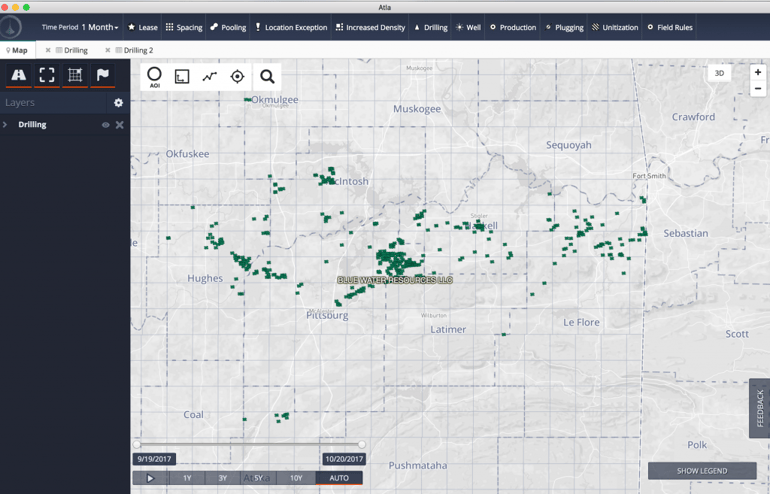Click the Okmulgee county label on map
The width and height of the screenshot is (770, 494).
coord(275,100)
